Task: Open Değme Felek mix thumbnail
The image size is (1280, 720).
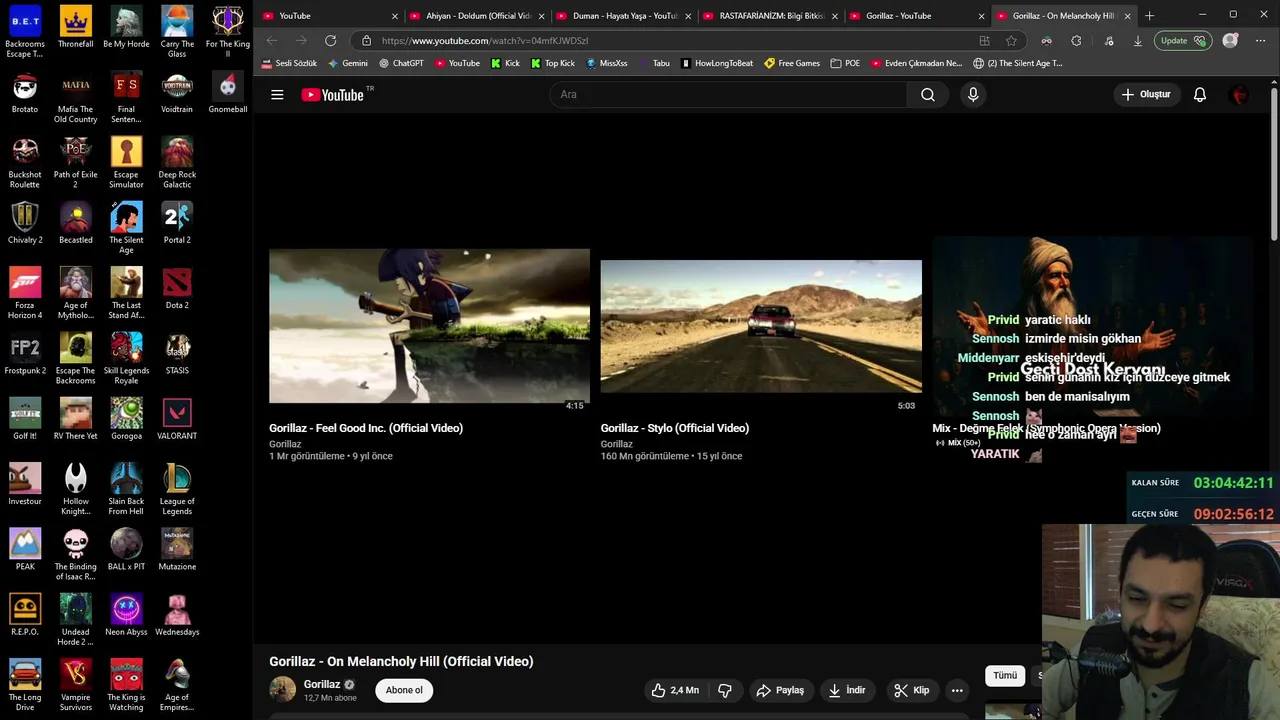Action: 1092,326
